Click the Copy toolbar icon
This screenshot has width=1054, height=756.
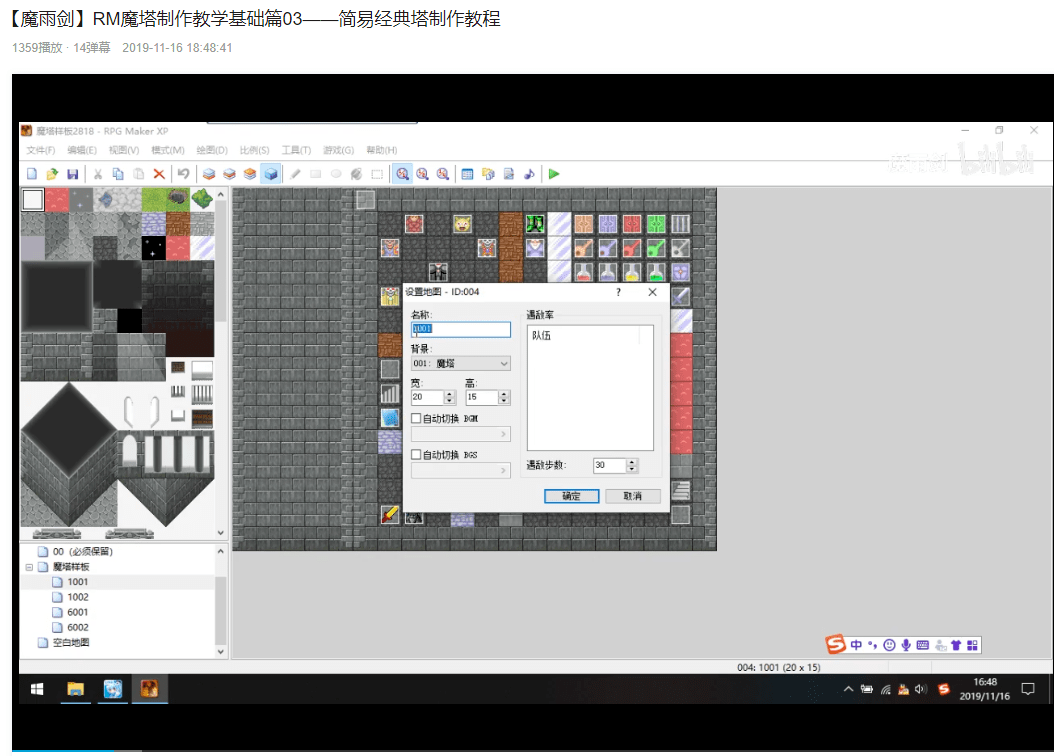tap(118, 174)
